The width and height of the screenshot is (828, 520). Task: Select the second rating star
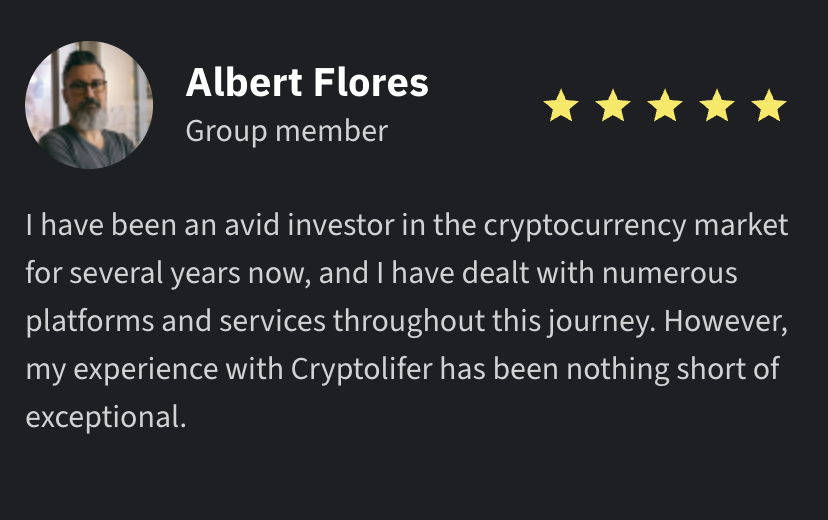[x=614, y=105]
